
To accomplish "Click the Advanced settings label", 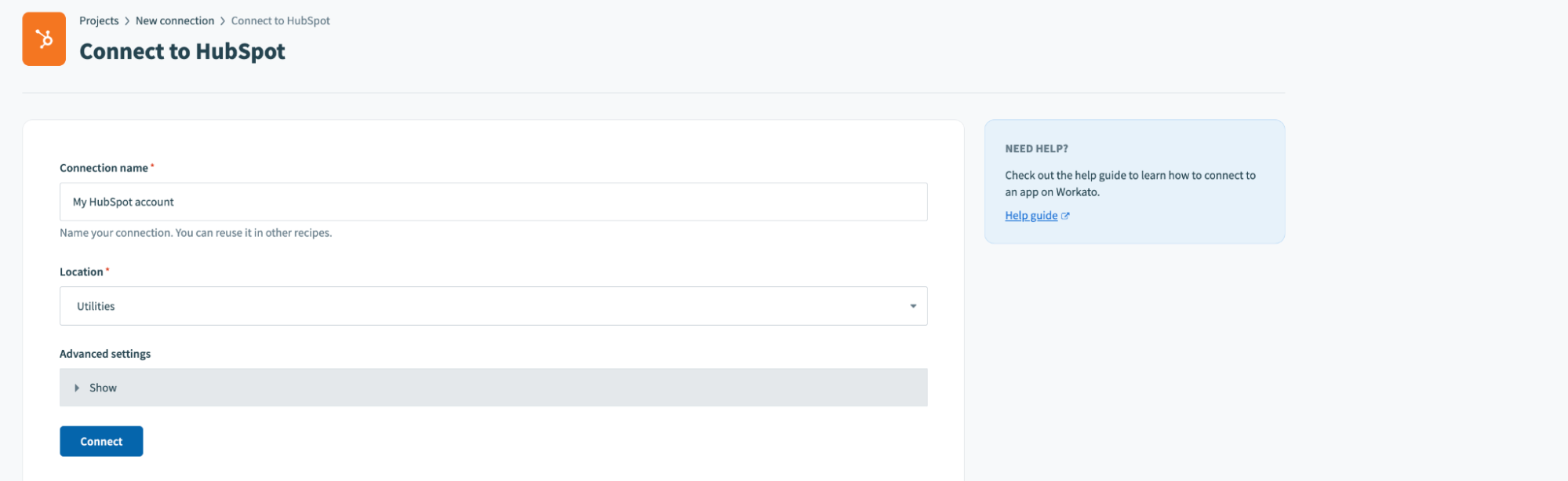I will (105, 354).
